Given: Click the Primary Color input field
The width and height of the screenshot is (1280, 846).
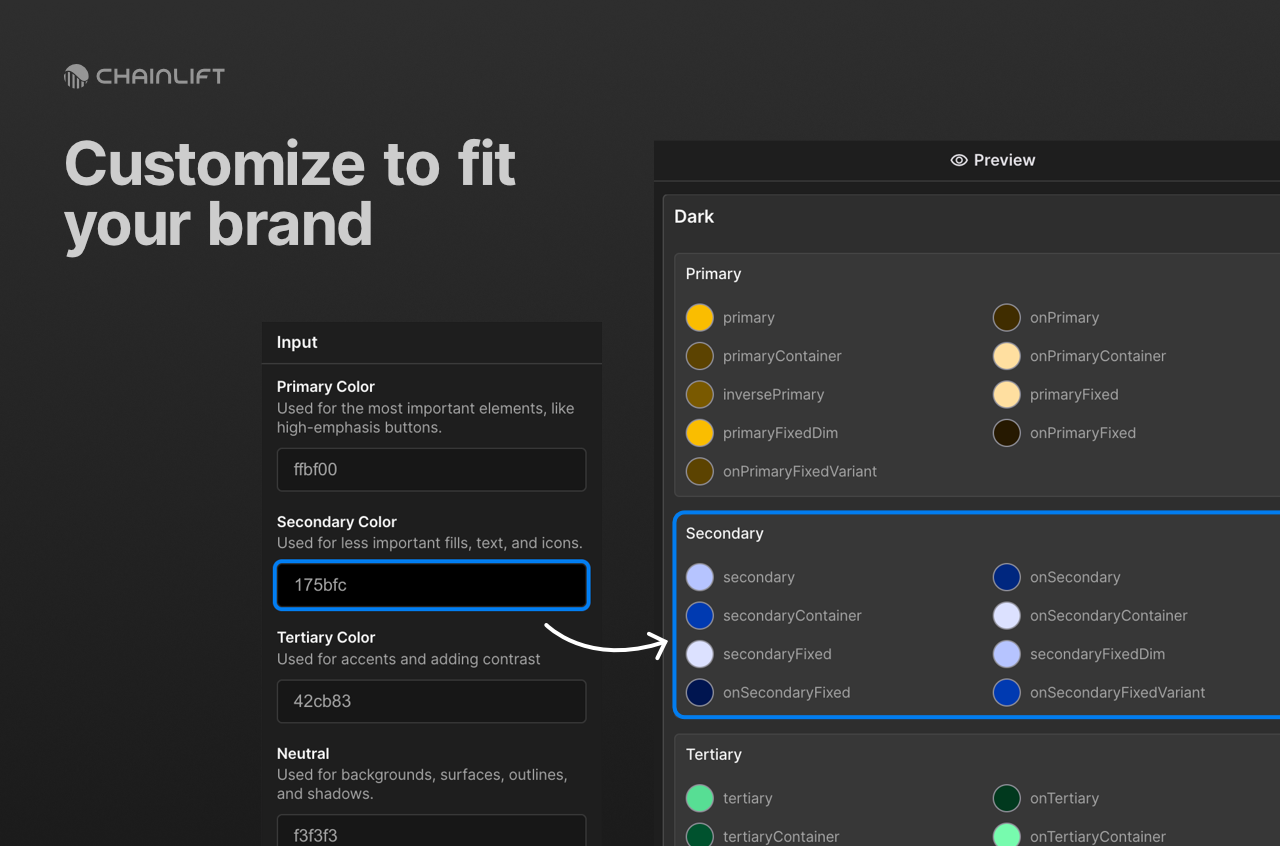Looking at the screenshot, I should (x=431, y=469).
